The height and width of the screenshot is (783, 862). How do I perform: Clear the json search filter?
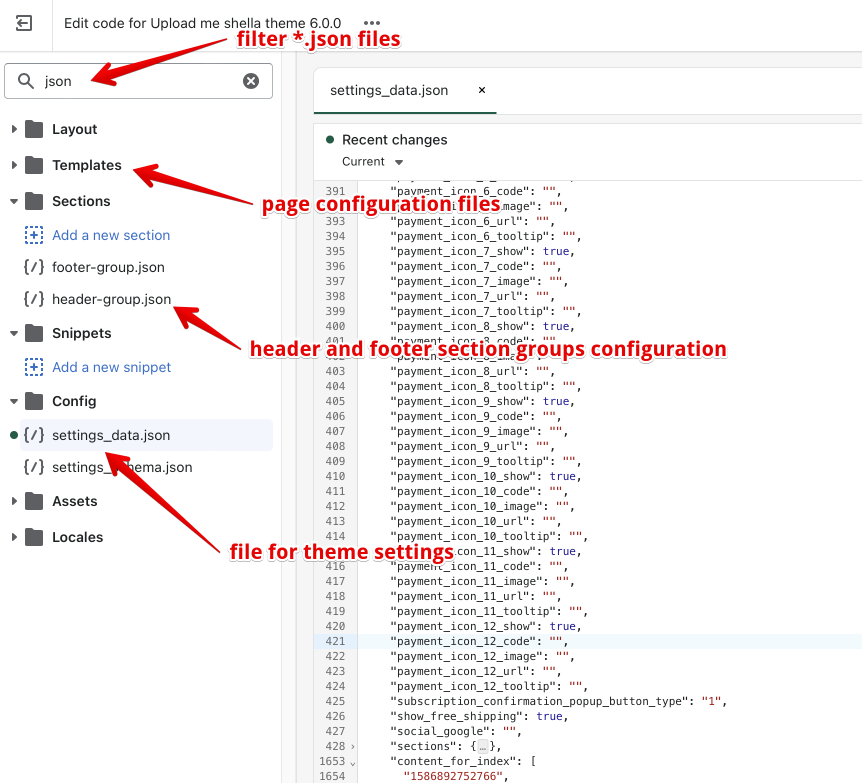[x=251, y=81]
